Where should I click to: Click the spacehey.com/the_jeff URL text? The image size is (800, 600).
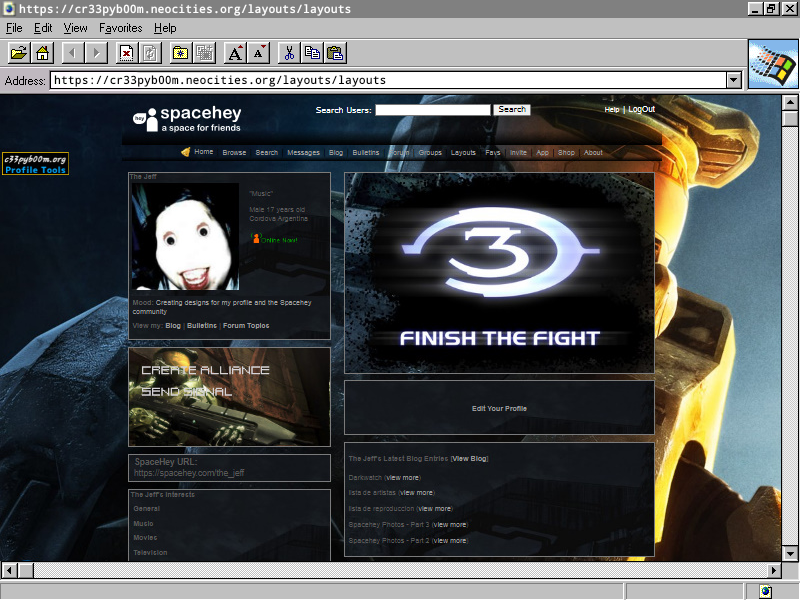[189, 473]
